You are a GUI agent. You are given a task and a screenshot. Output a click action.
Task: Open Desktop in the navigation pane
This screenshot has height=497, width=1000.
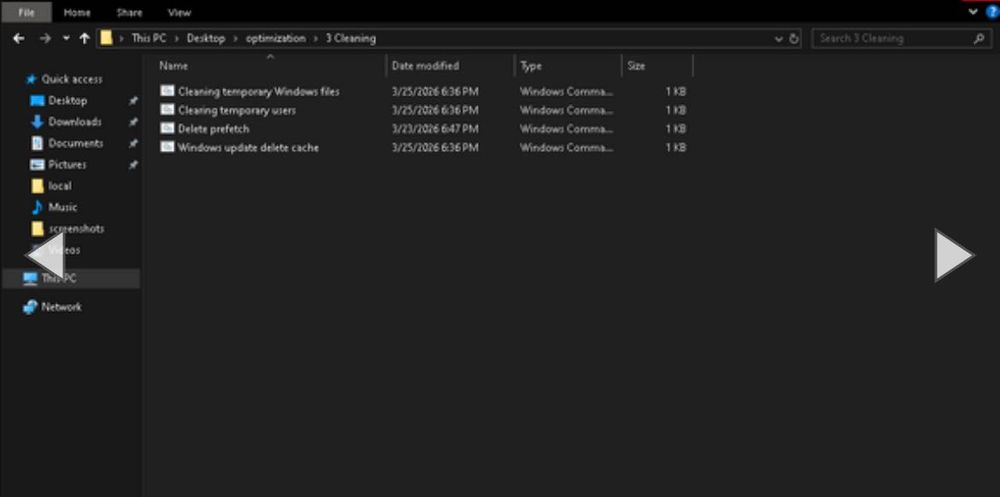point(68,100)
